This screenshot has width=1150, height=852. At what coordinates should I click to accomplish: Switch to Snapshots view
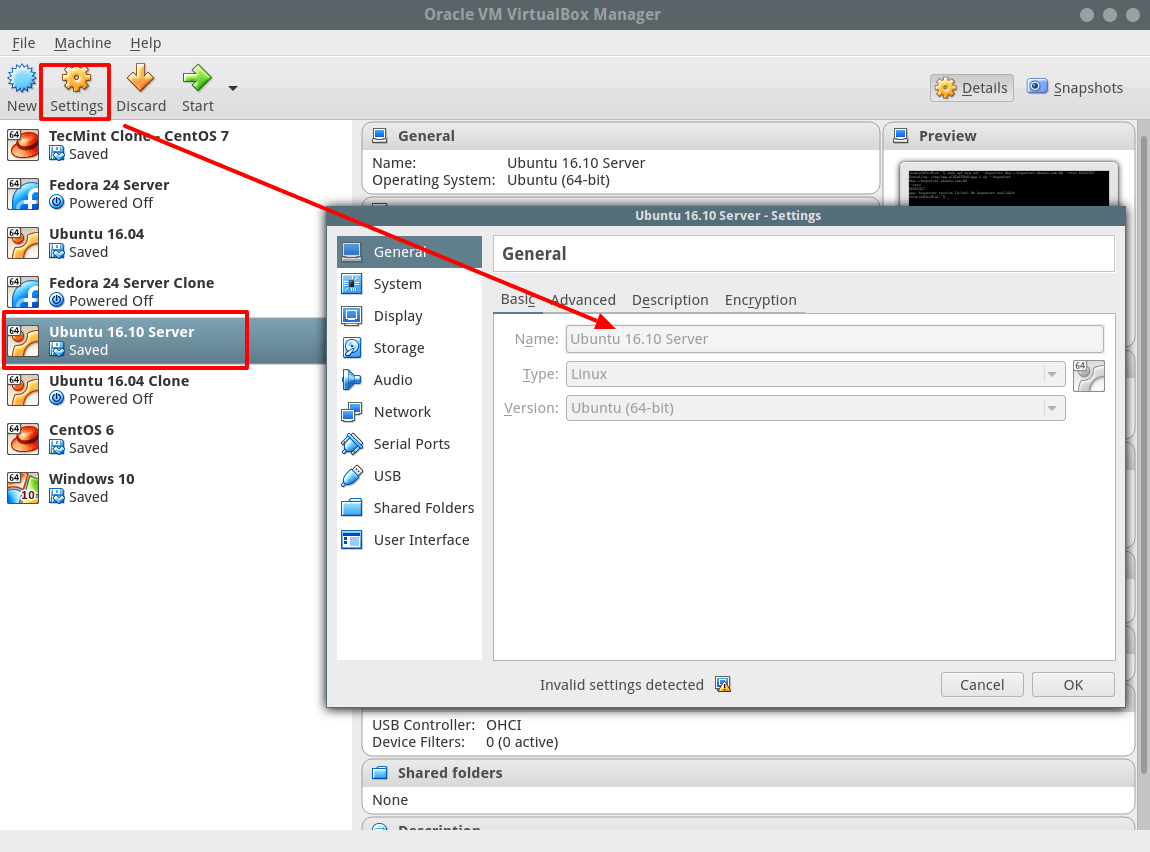1074,87
